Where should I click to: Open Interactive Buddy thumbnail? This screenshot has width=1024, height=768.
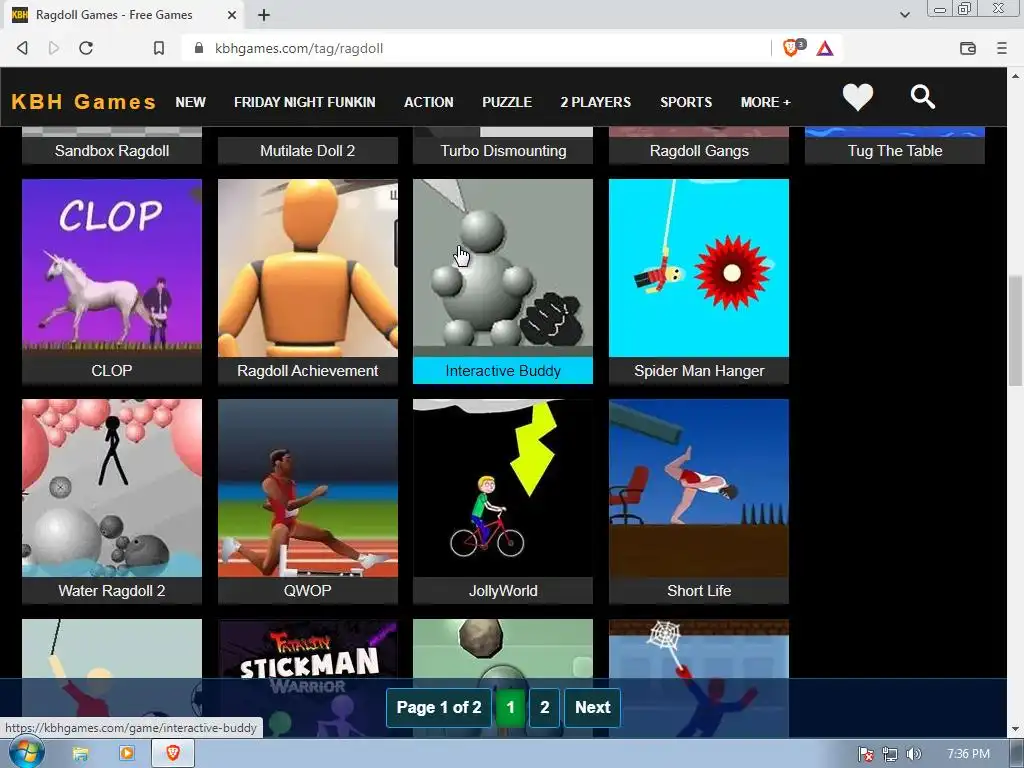pyautogui.click(x=503, y=268)
